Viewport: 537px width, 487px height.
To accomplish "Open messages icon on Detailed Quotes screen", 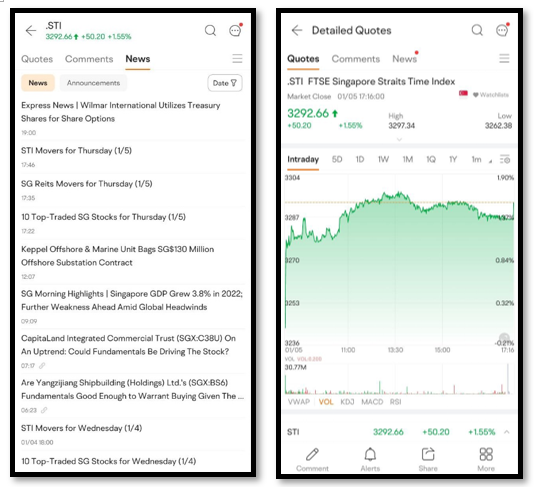I will 502,30.
